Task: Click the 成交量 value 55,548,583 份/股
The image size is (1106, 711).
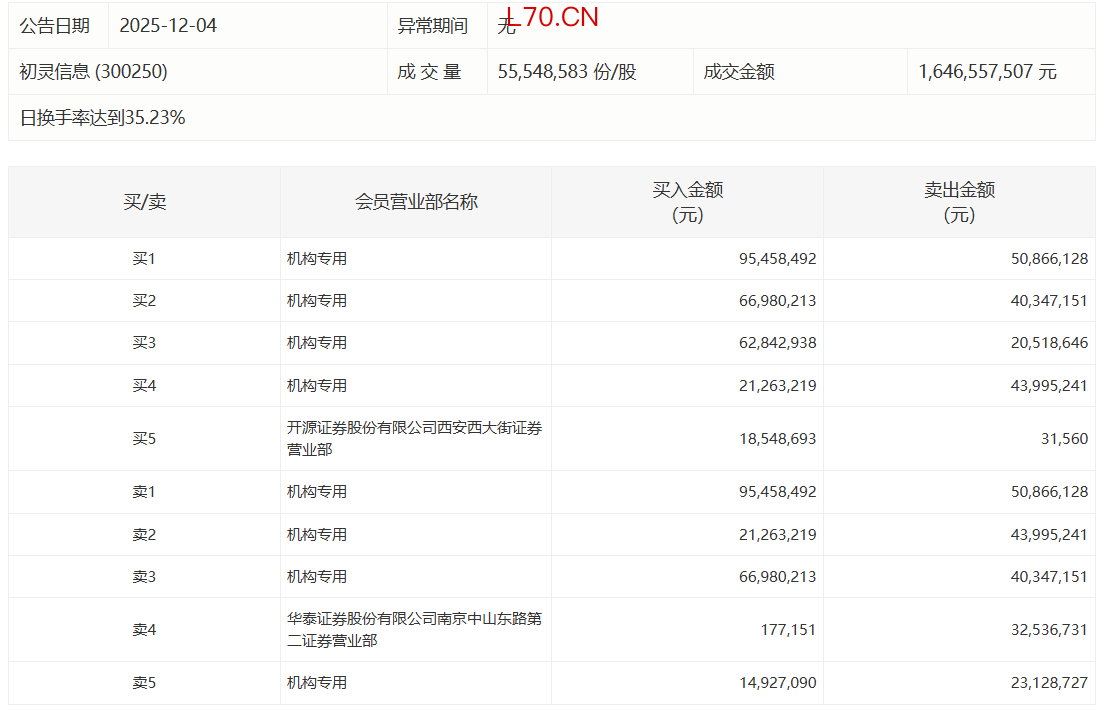Action: pos(566,72)
